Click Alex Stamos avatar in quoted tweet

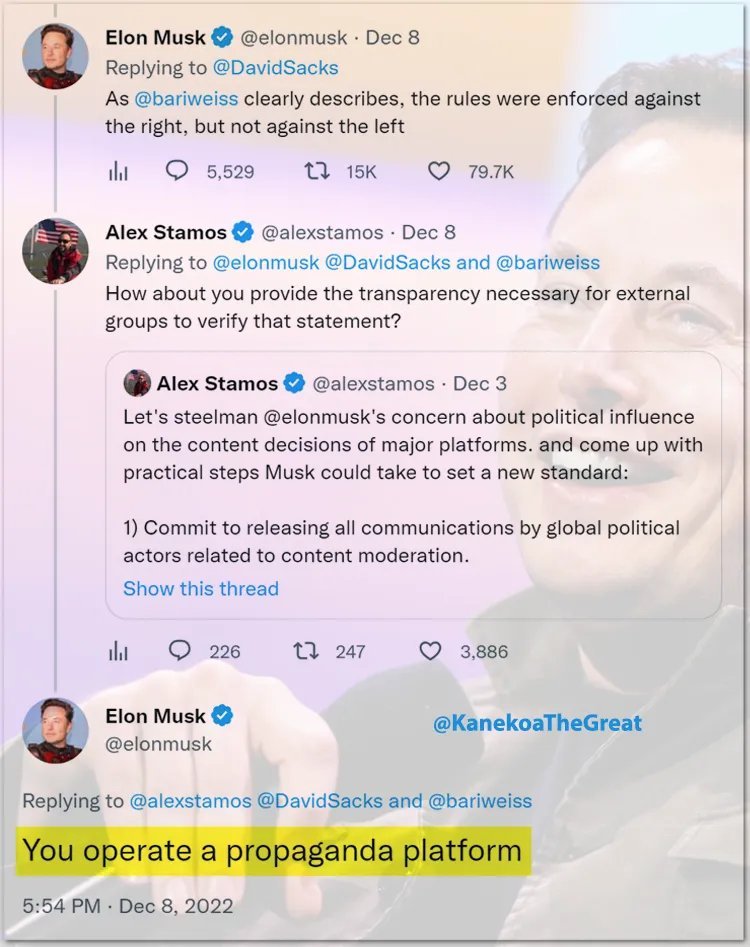pyautogui.click(x=137, y=383)
